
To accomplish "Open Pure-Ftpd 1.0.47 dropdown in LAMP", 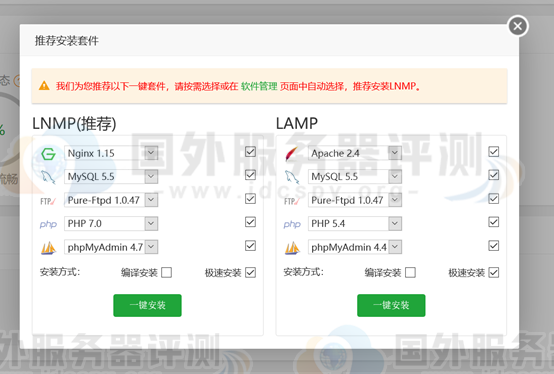I will click(355, 200).
